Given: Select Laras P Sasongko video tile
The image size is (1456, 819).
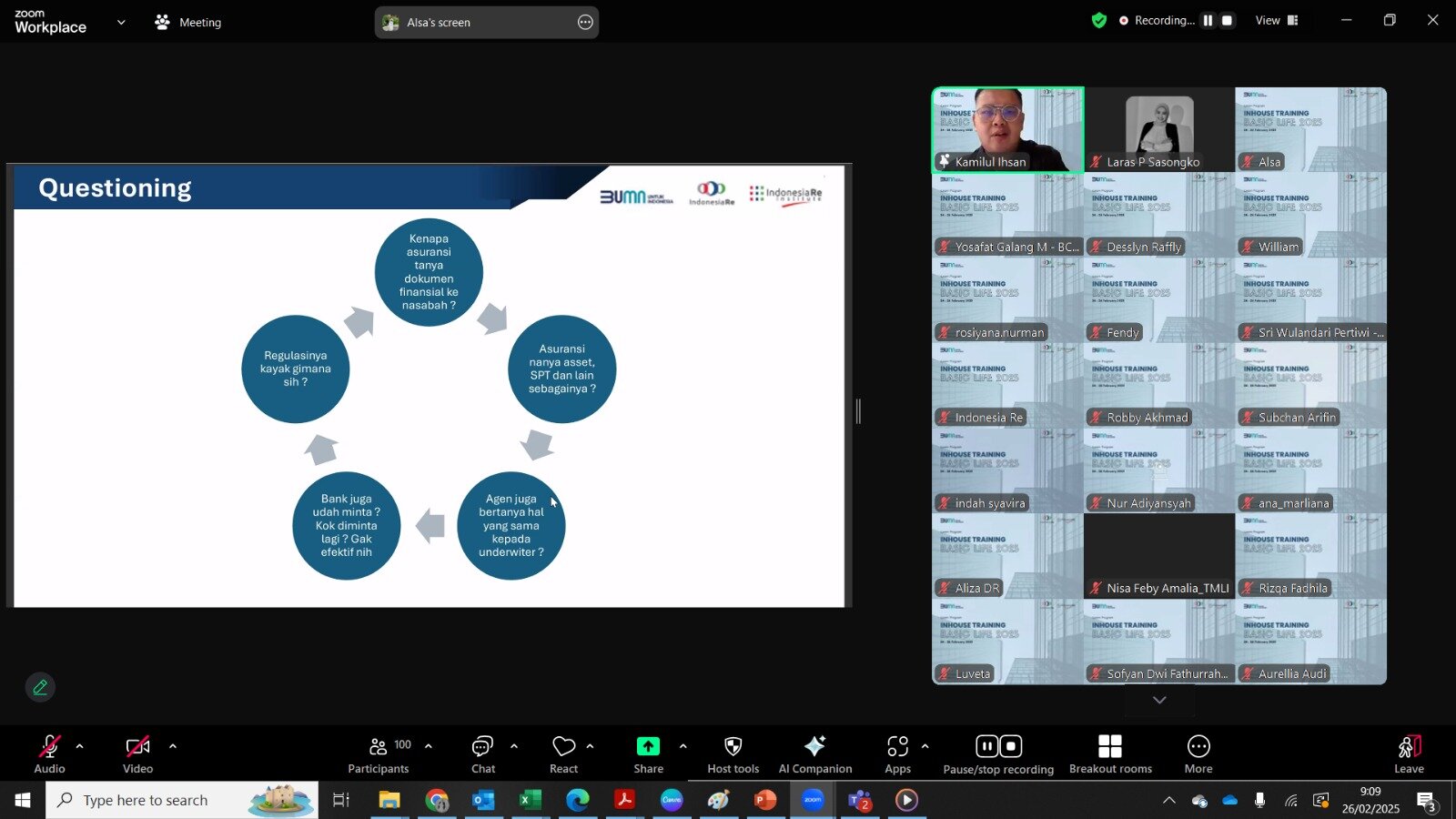Looking at the screenshot, I should (x=1159, y=129).
